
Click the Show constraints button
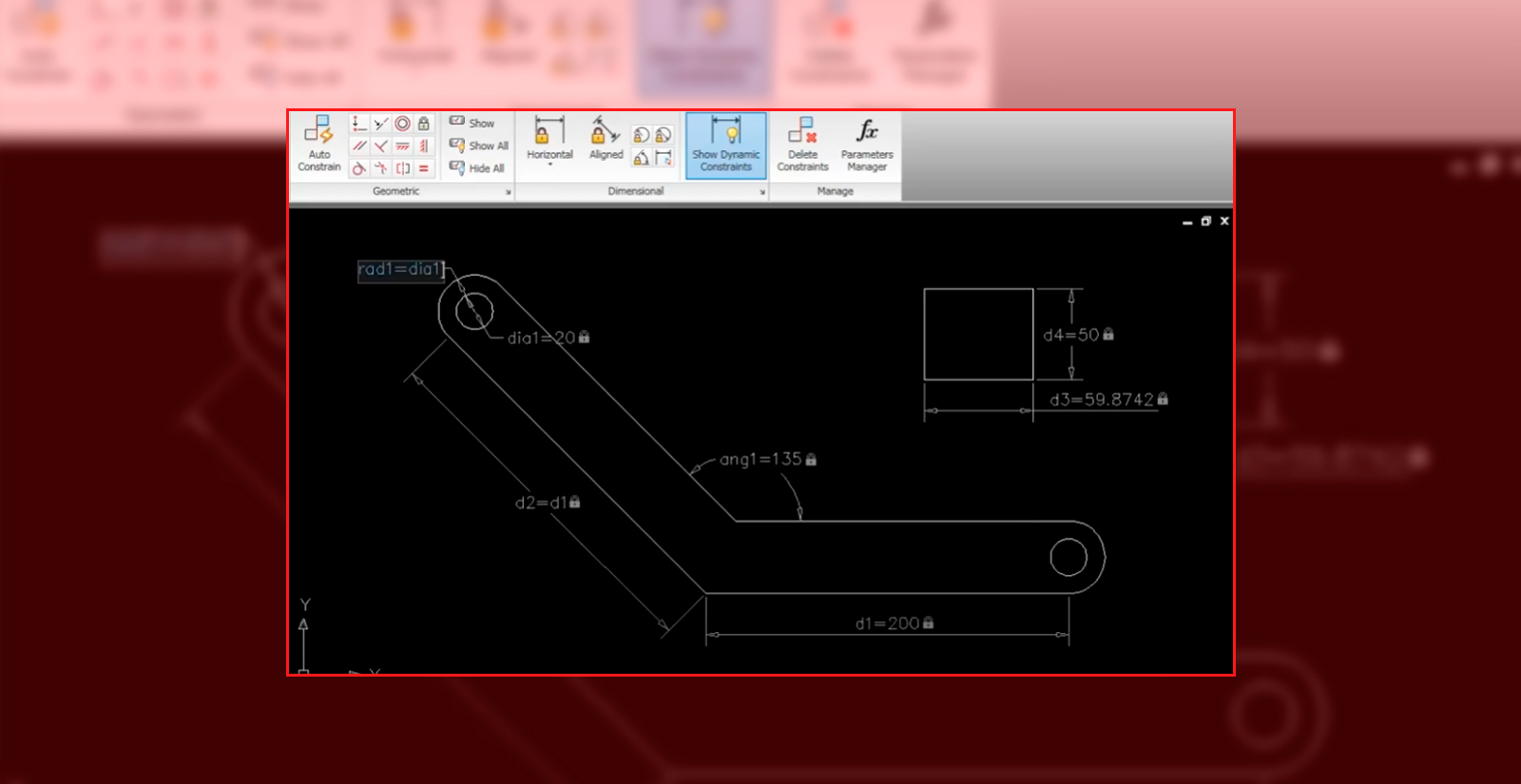(472, 124)
